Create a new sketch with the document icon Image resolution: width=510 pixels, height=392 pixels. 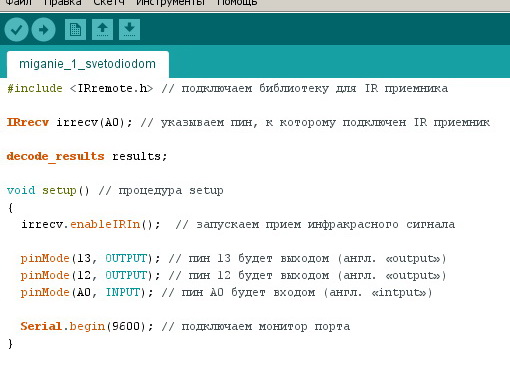tap(75, 29)
